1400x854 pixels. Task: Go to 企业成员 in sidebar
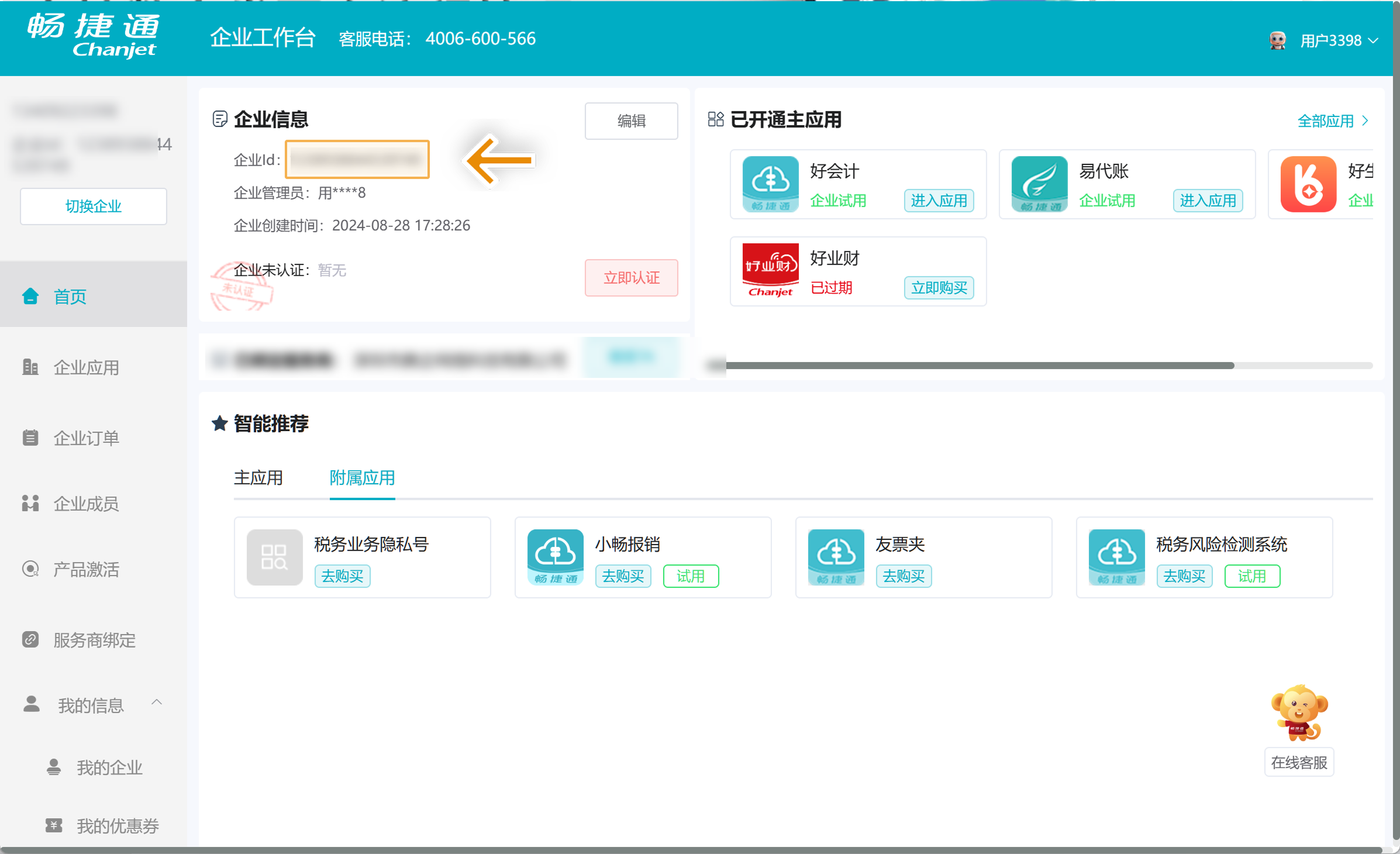click(x=87, y=504)
